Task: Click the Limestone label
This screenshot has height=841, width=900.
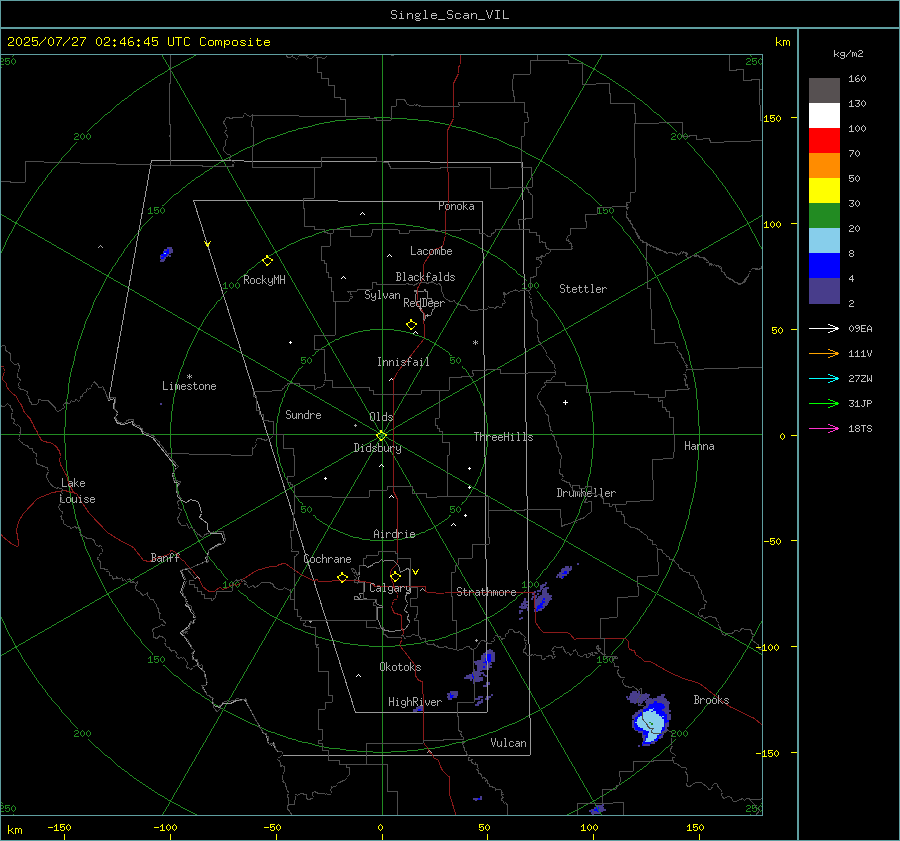Action: (189, 386)
